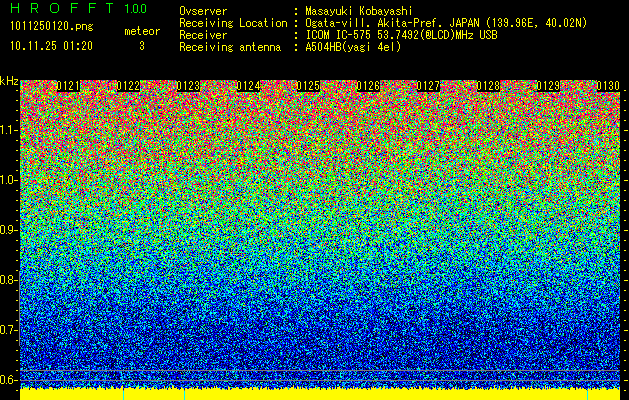Click the 0.6 frequency axis label

point(8,380)
